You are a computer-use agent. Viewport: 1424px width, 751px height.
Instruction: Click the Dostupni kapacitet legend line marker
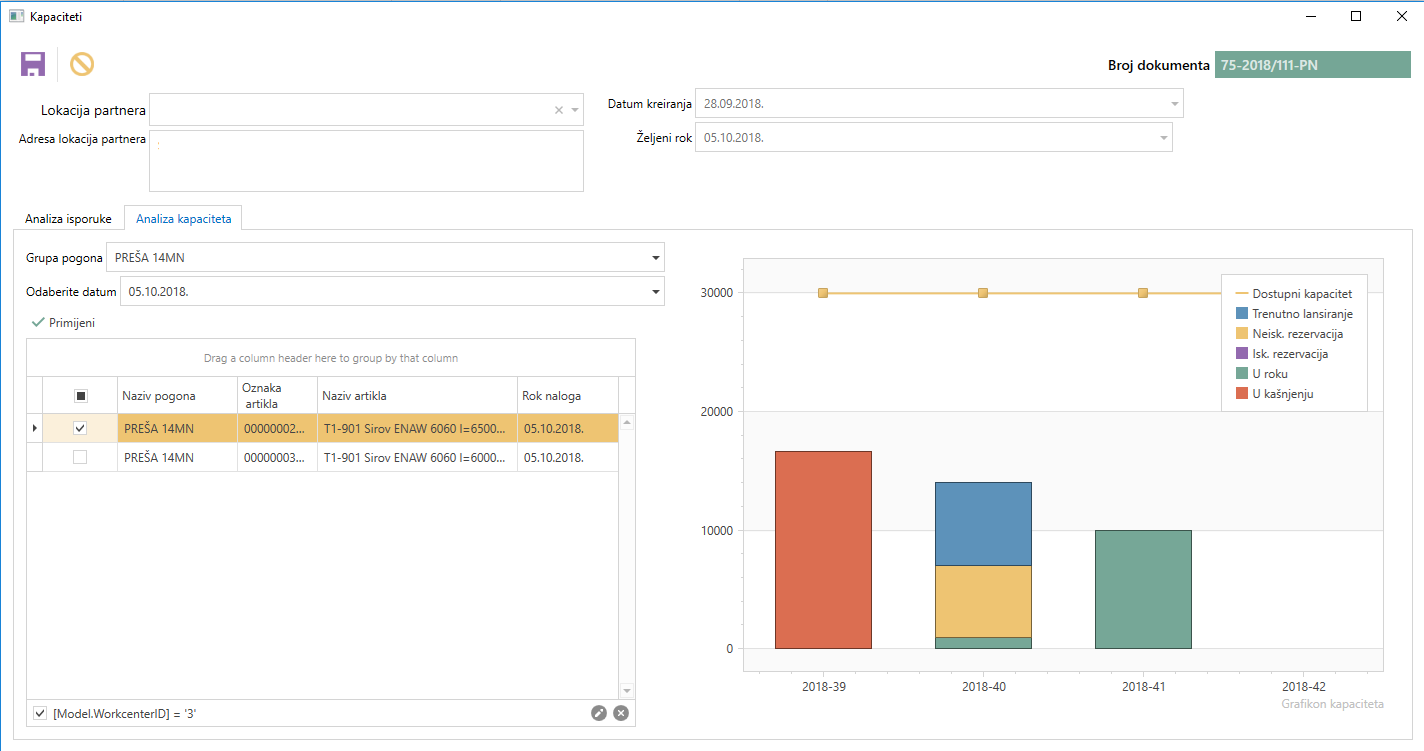click(x=1242, y=294)
